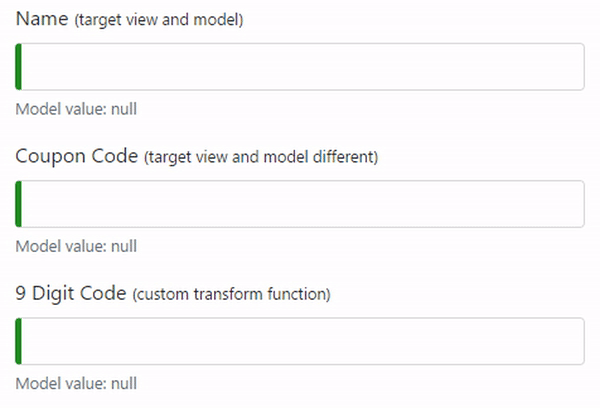This screenshot has height=408, width=600.
Task: Click the "(target view and model)" hint text
Action: click(158, 20)
